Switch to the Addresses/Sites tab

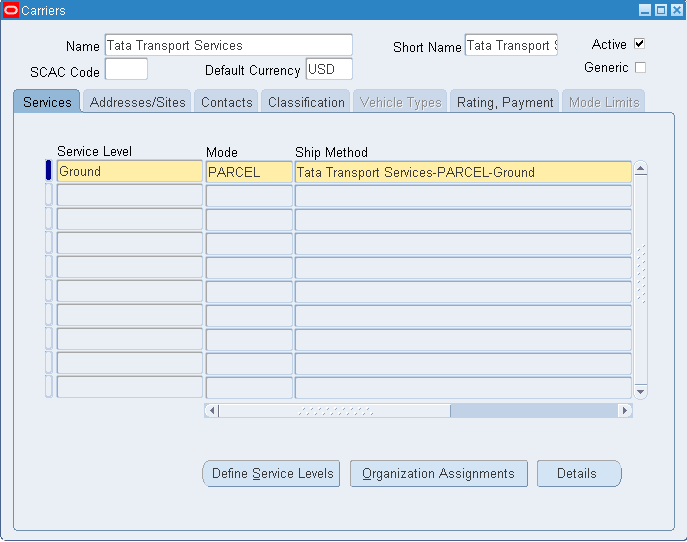138,102
